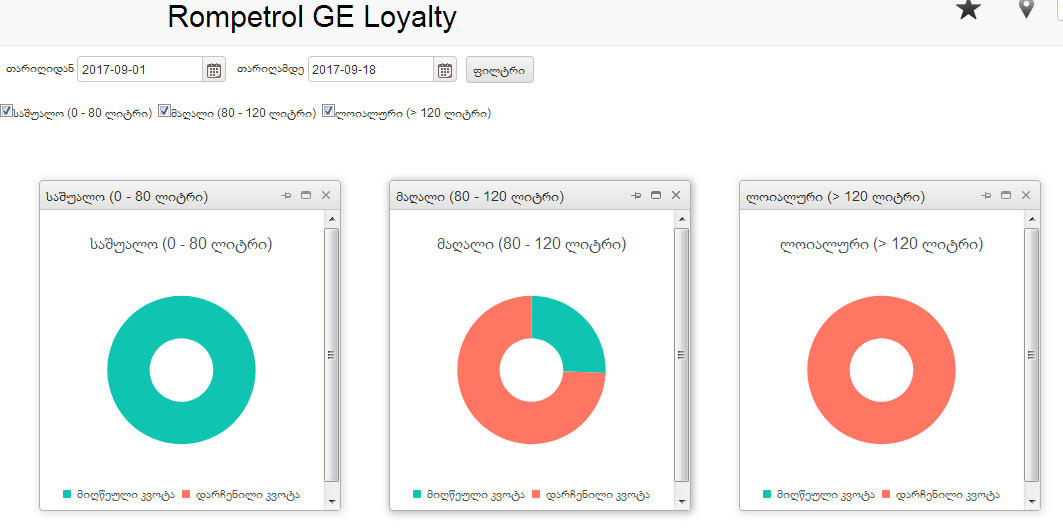1063x532 pixels.
Task: Close the ლოიალური (> 120) panel
Action: (1026, 195)
